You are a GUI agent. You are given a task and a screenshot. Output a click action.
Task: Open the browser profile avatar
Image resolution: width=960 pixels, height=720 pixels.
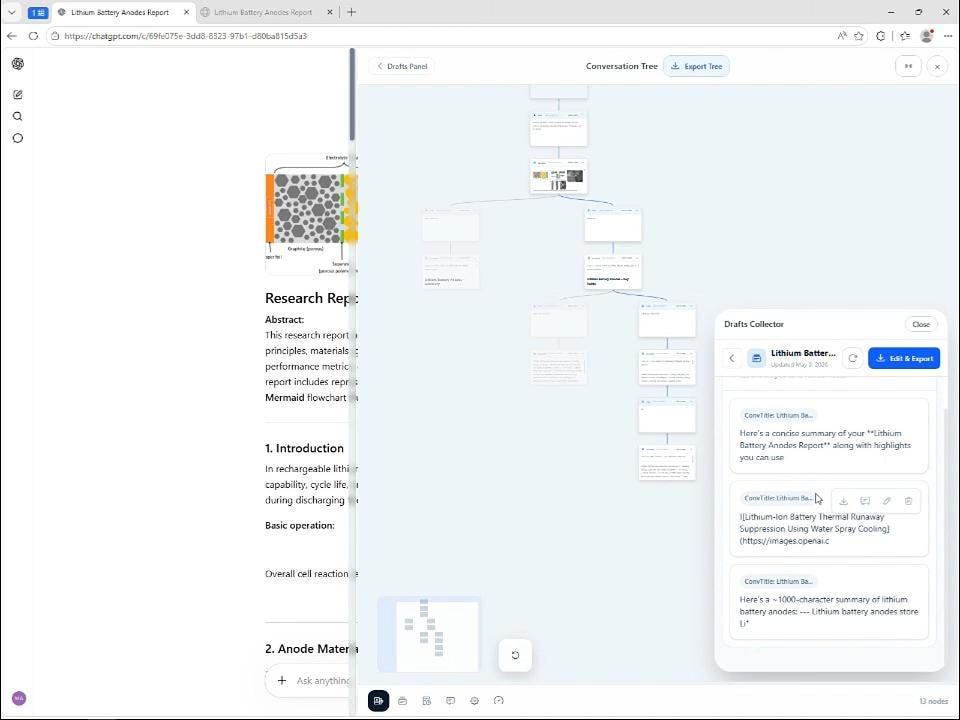pyautogui.click(x=927, y=36)
